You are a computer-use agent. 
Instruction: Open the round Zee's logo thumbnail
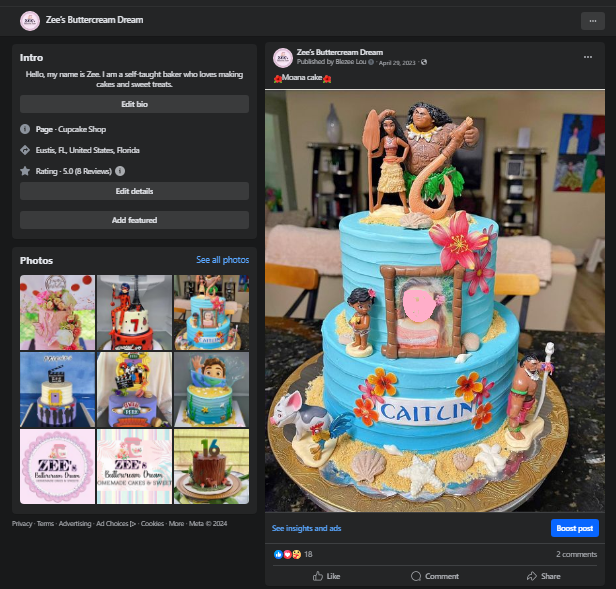(x=57, y=466)
